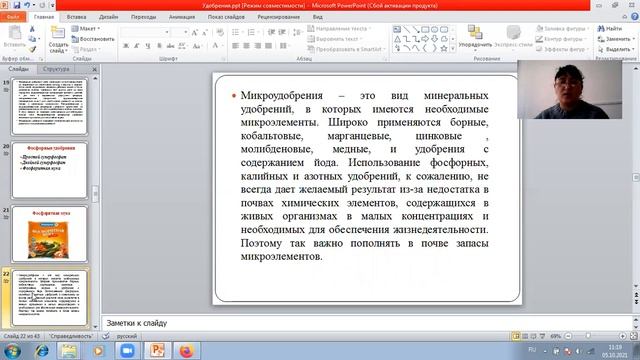Toggle italic formatting

point(137,46)
